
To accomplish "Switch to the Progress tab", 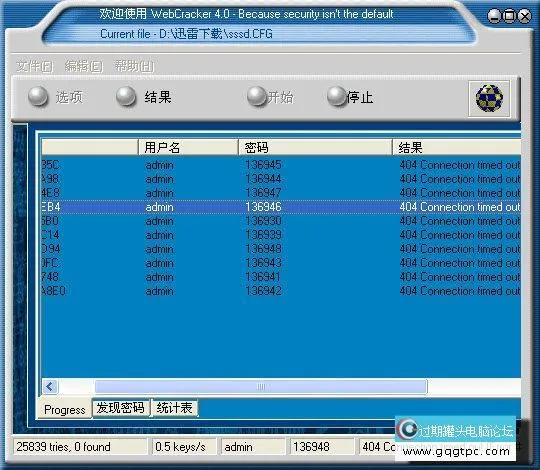I will click(x=65, y=410).
